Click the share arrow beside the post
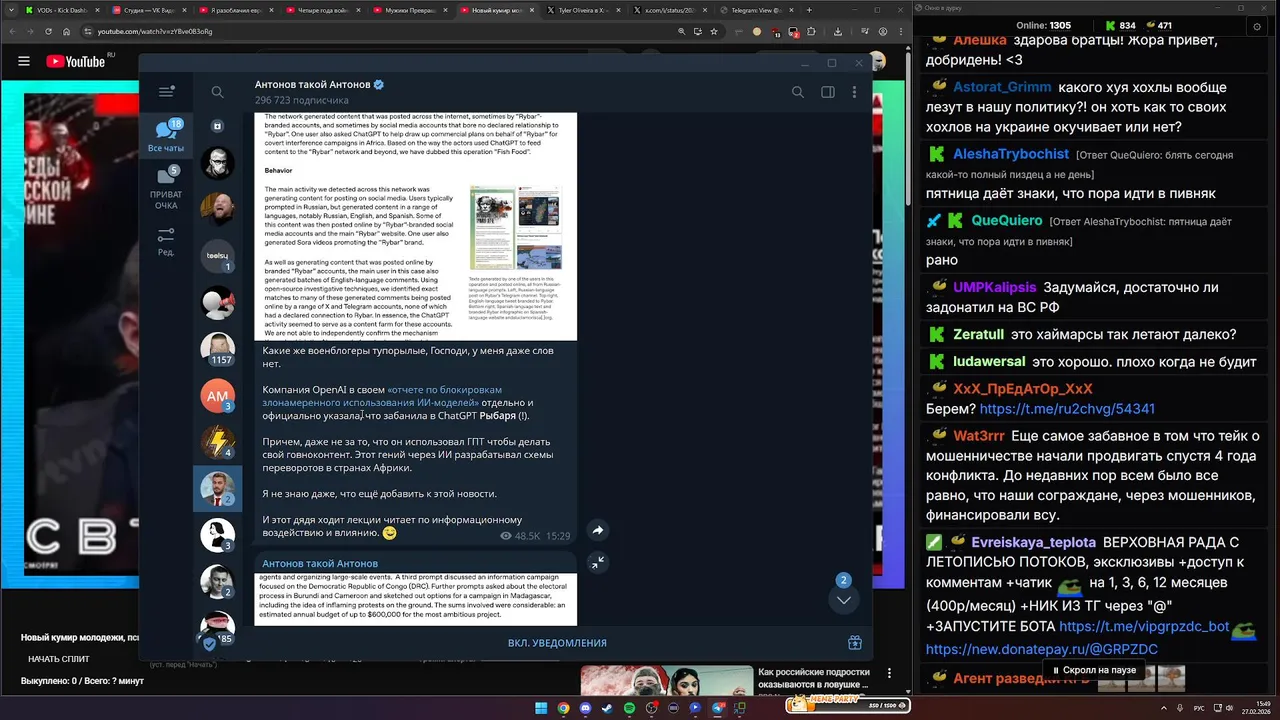This screenshot has height=720, width=1280. (597, 530)
